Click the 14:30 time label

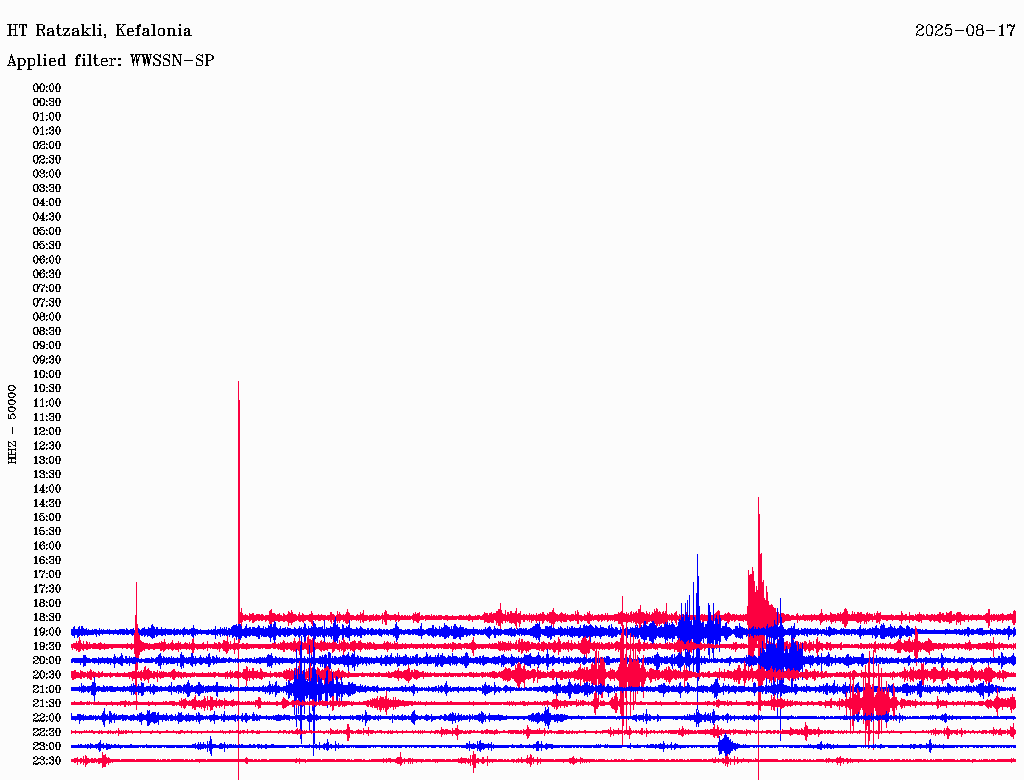point(47,504)
